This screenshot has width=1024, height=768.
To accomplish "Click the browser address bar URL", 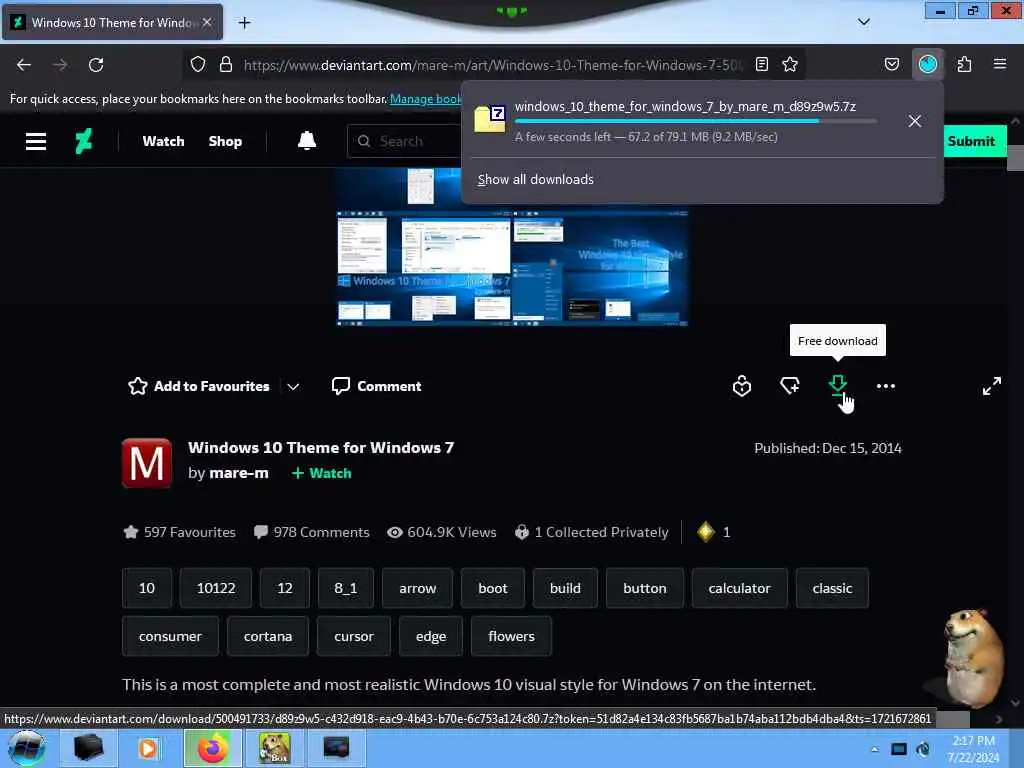I will click(493, 65).
